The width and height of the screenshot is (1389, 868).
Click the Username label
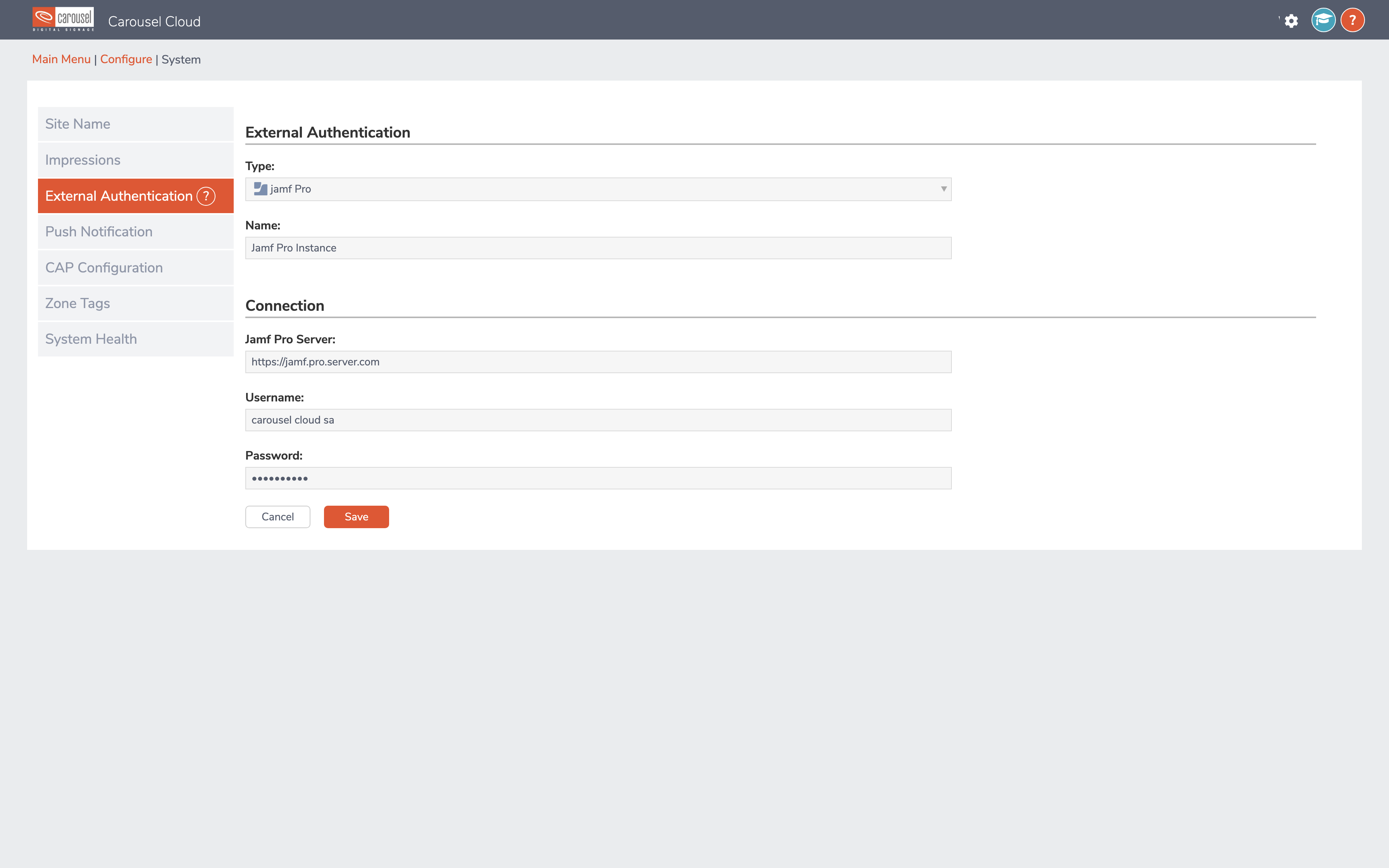274,397
